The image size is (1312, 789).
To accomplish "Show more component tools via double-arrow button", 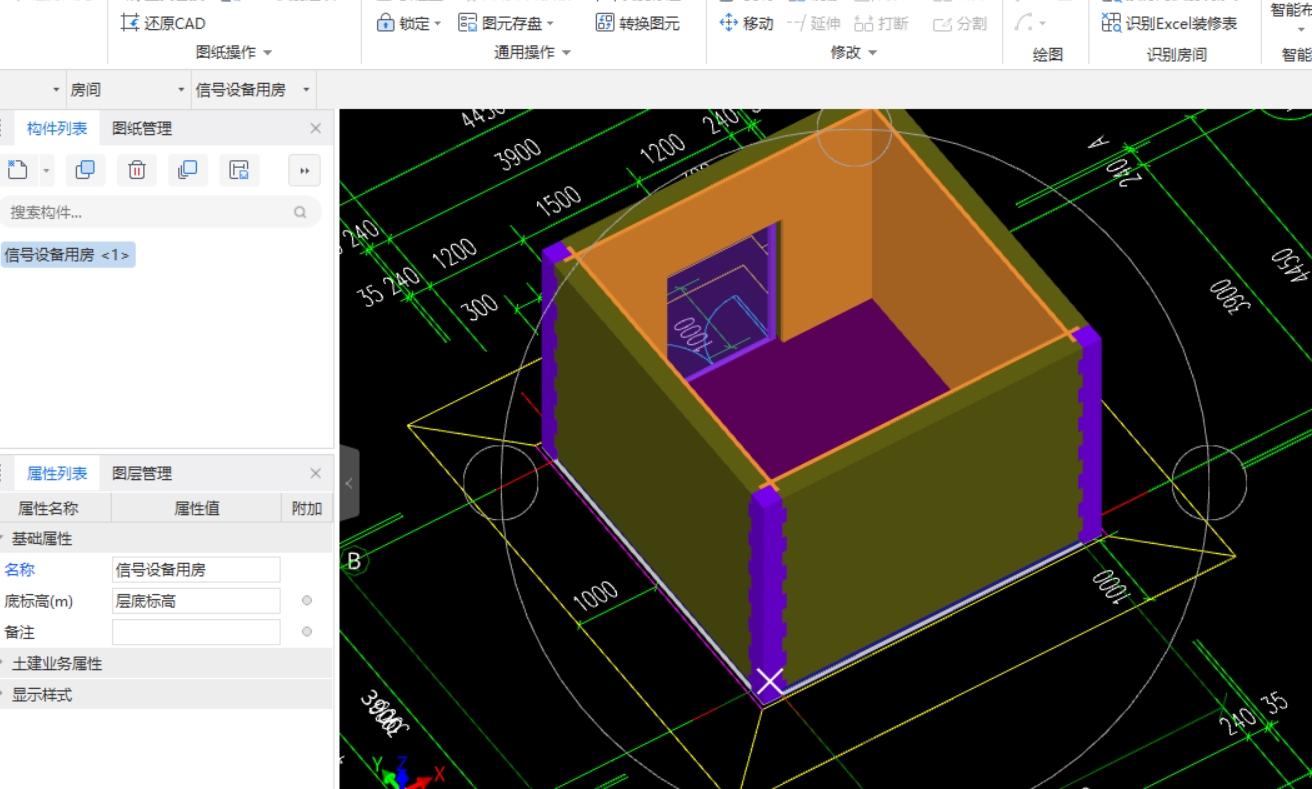I will coord(304,170).
